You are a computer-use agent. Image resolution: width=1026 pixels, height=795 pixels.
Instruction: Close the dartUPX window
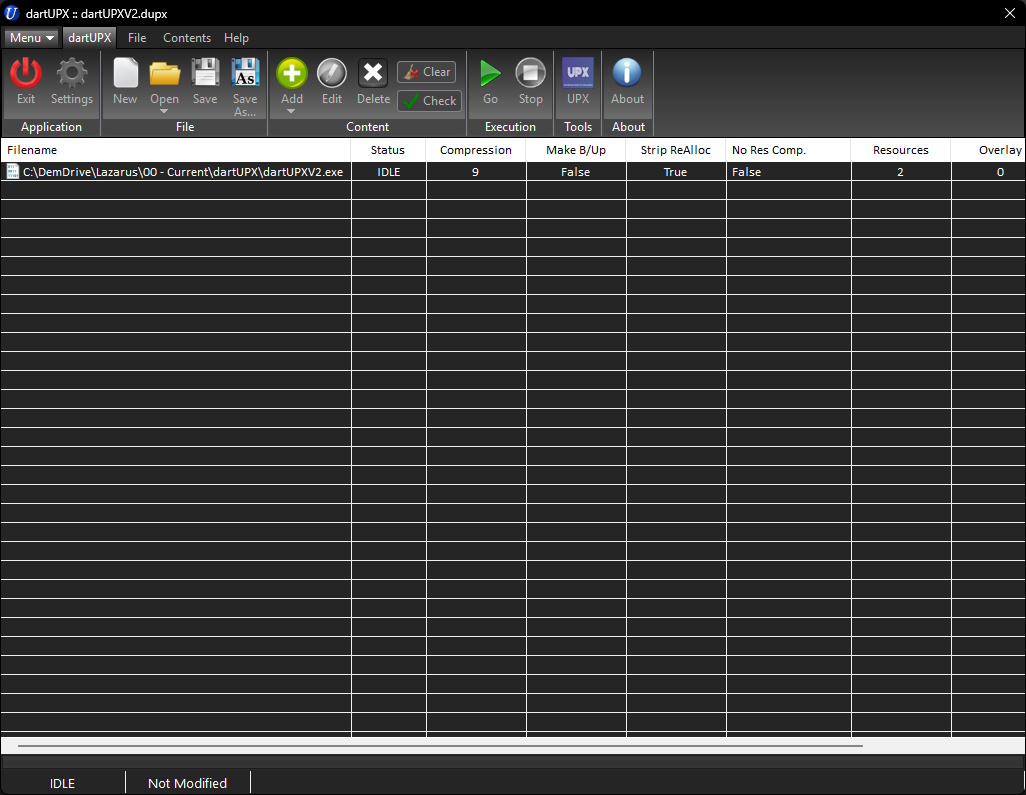coord(1010,13)
